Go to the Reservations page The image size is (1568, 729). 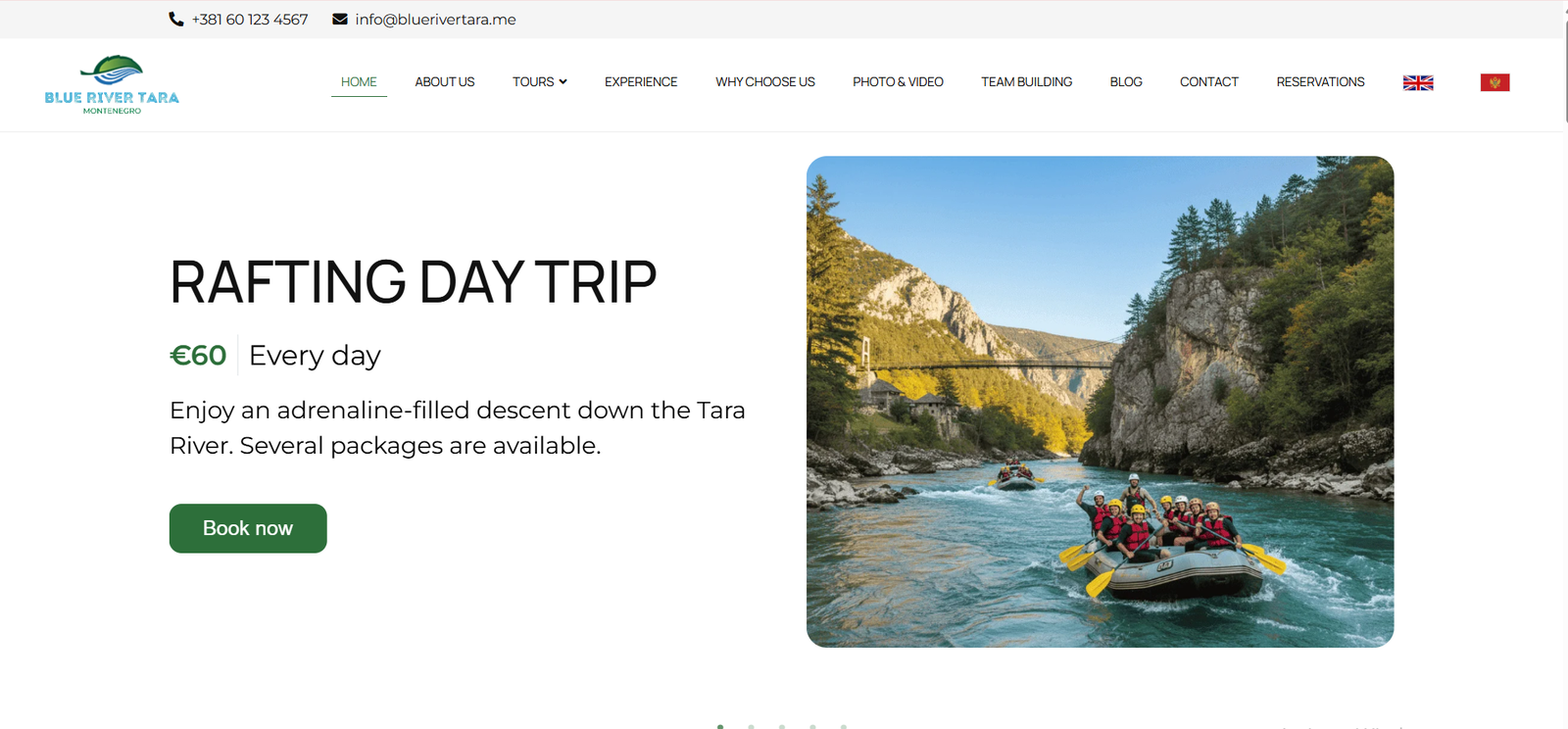(1320, 82)
